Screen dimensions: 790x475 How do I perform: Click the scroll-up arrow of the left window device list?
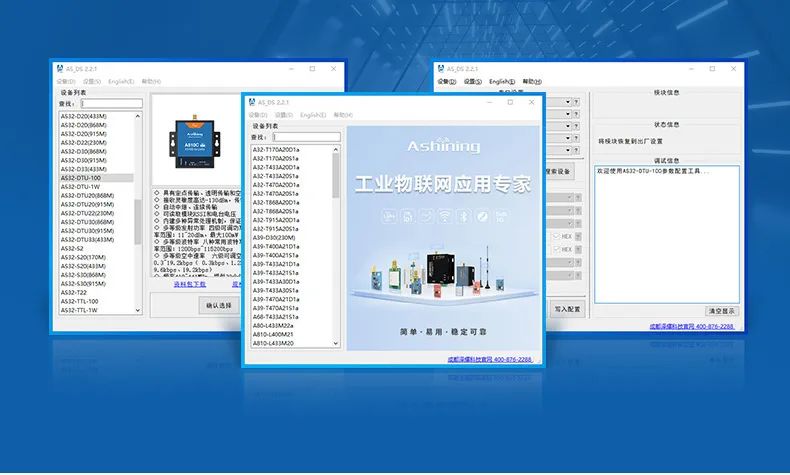138,116
